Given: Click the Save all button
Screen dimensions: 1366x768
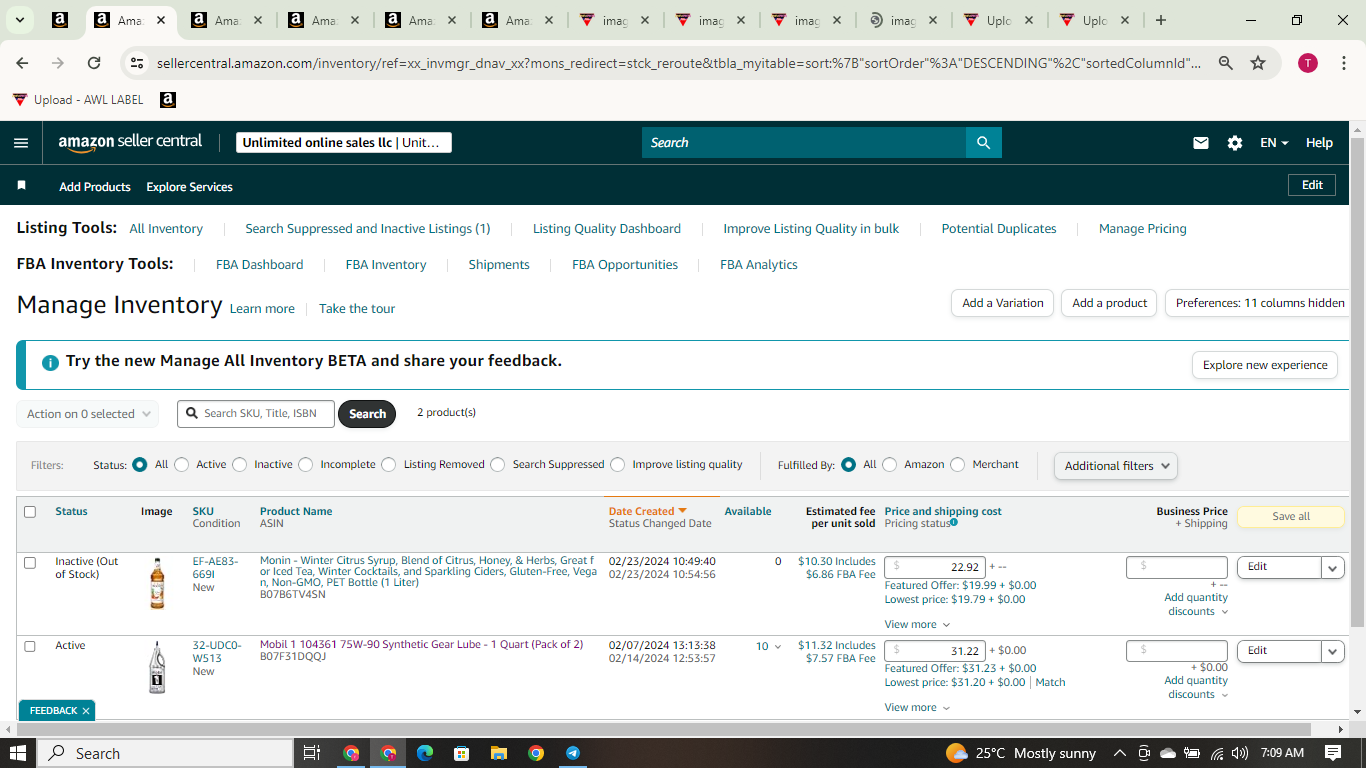Looking at the screenshot, I should click(x=1291, y=517).
